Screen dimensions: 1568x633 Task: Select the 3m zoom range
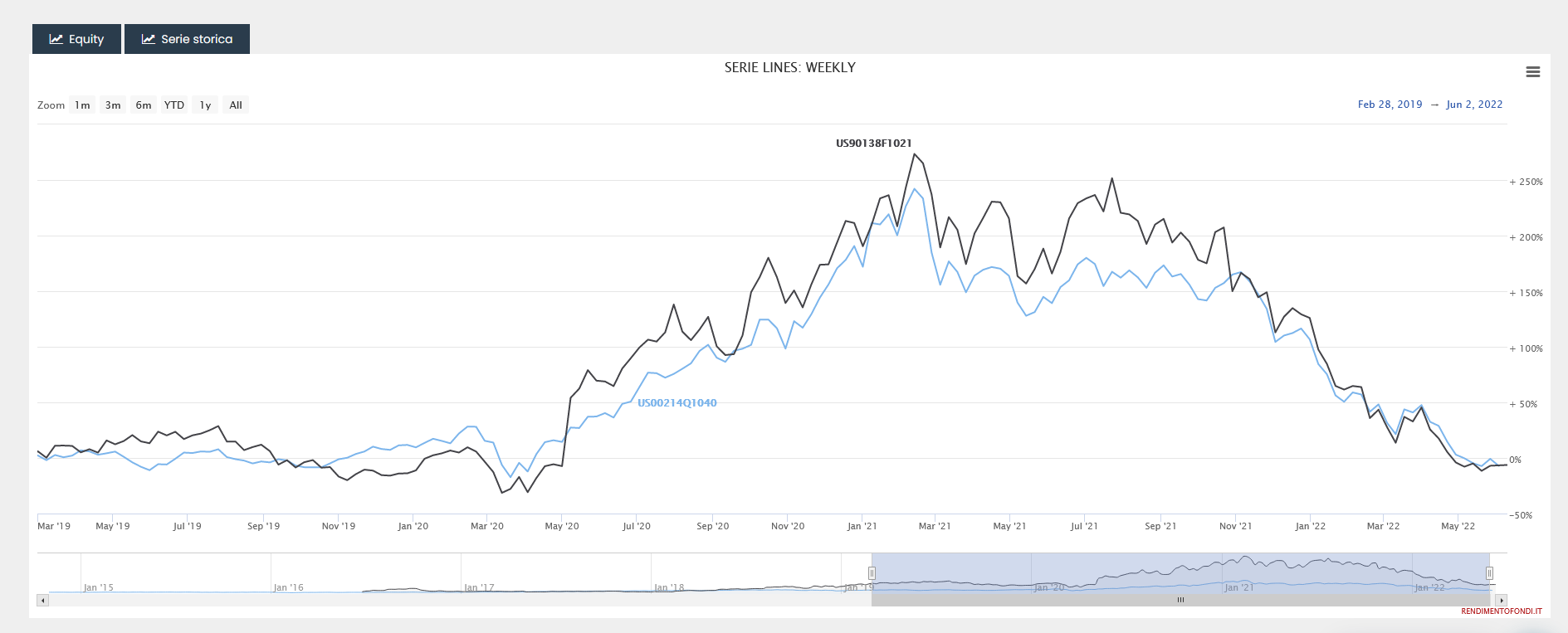click(113, 105)
